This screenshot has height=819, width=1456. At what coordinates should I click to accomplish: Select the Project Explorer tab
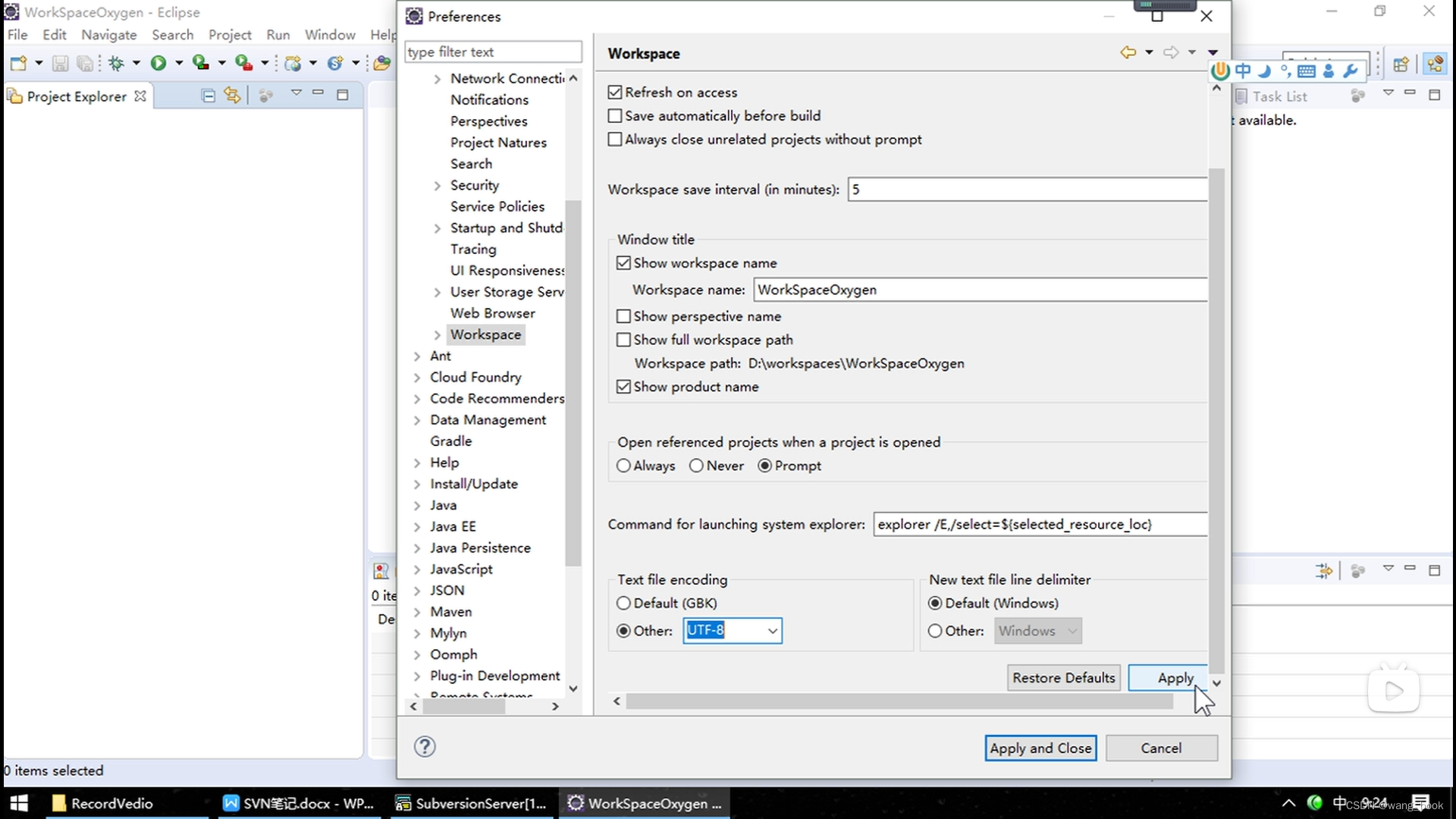(77, 96)
